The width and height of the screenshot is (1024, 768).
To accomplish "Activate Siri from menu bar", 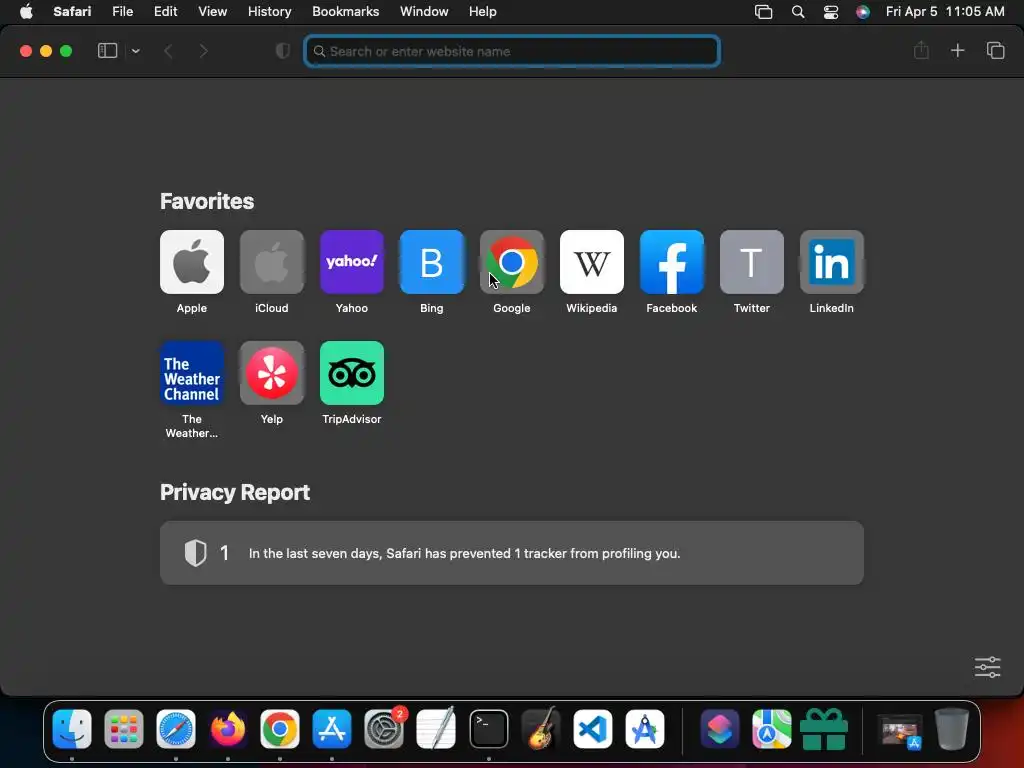I will pos(863,12).
